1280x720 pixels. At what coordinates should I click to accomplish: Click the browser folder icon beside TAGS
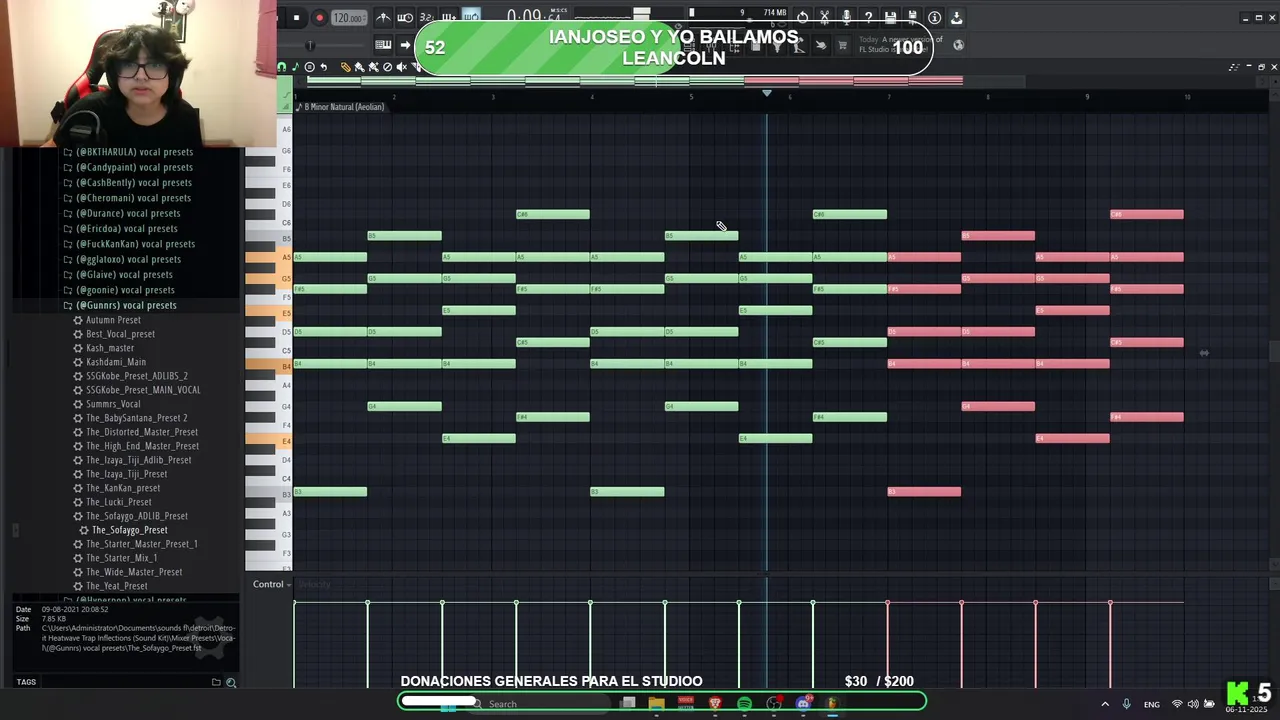pos(215,682)
